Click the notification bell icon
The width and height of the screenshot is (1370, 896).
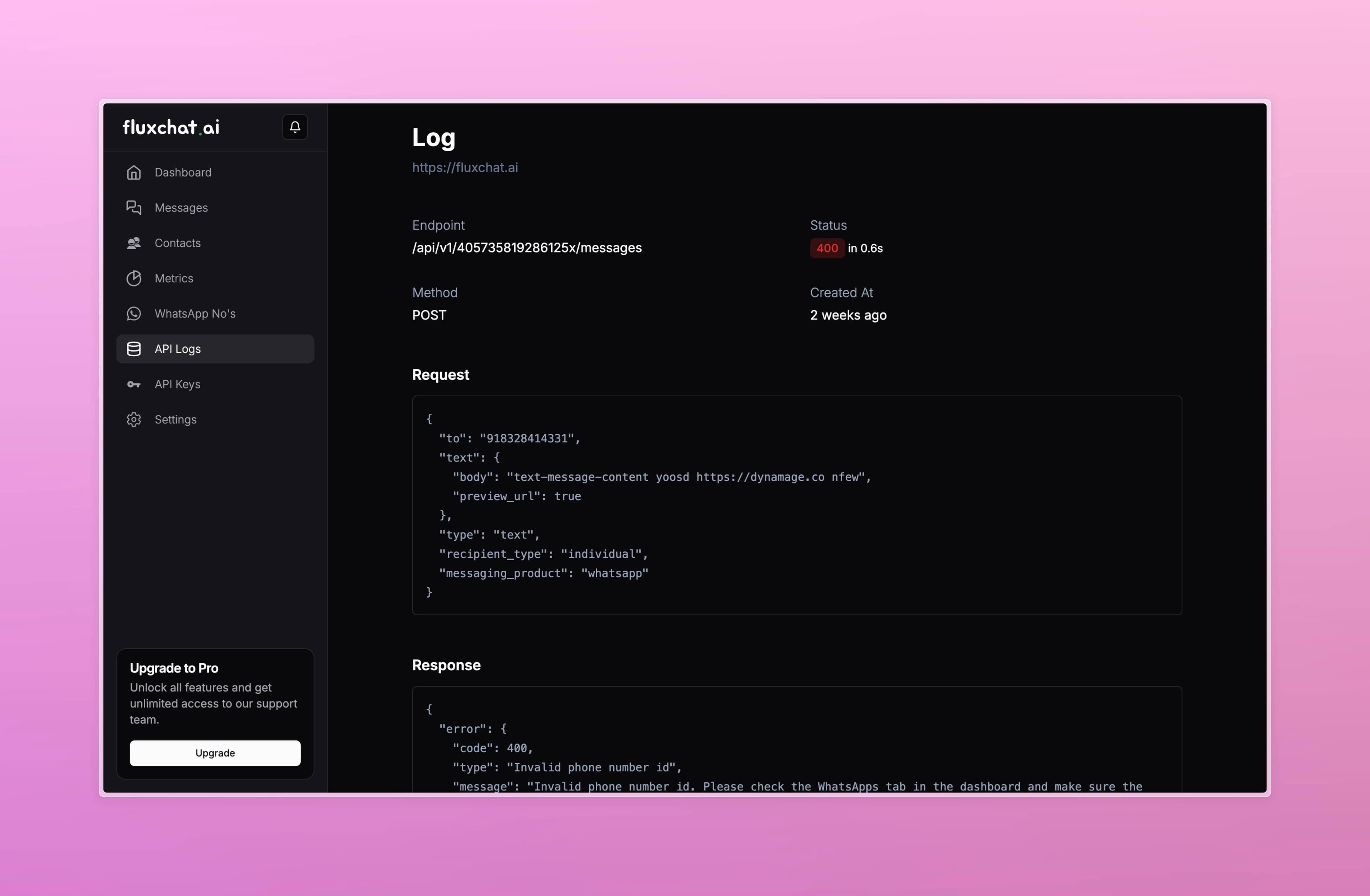(295, 127)
